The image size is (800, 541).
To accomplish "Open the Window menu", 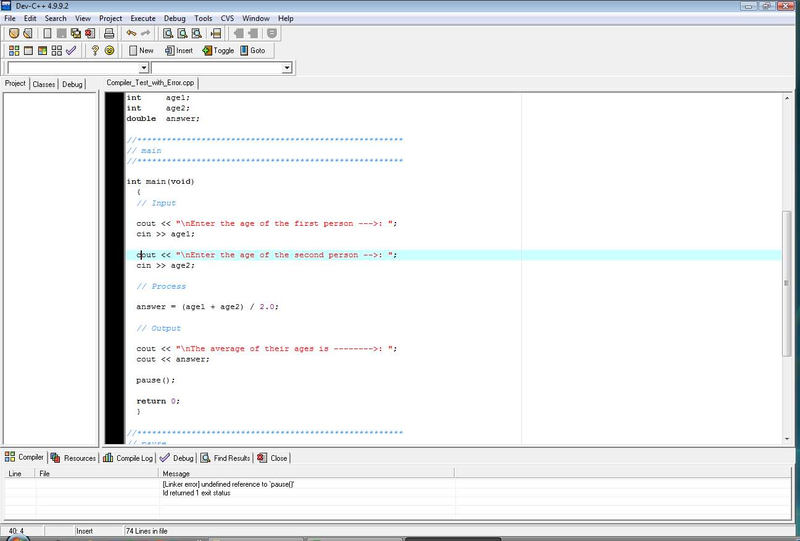I will (x=256, y=18).
